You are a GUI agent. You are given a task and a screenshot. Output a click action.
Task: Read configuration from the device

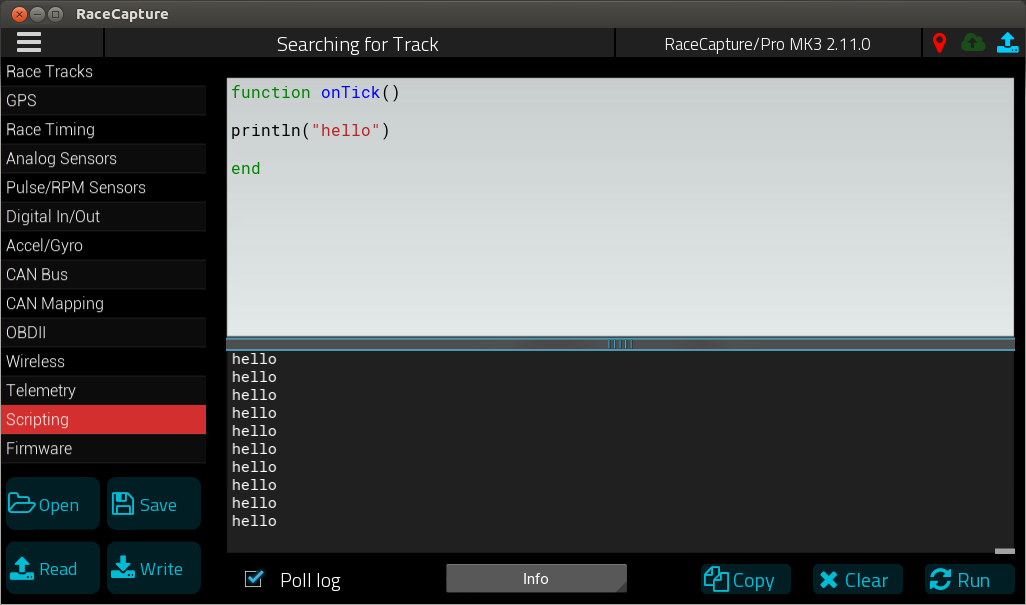(x=53, y=568)
